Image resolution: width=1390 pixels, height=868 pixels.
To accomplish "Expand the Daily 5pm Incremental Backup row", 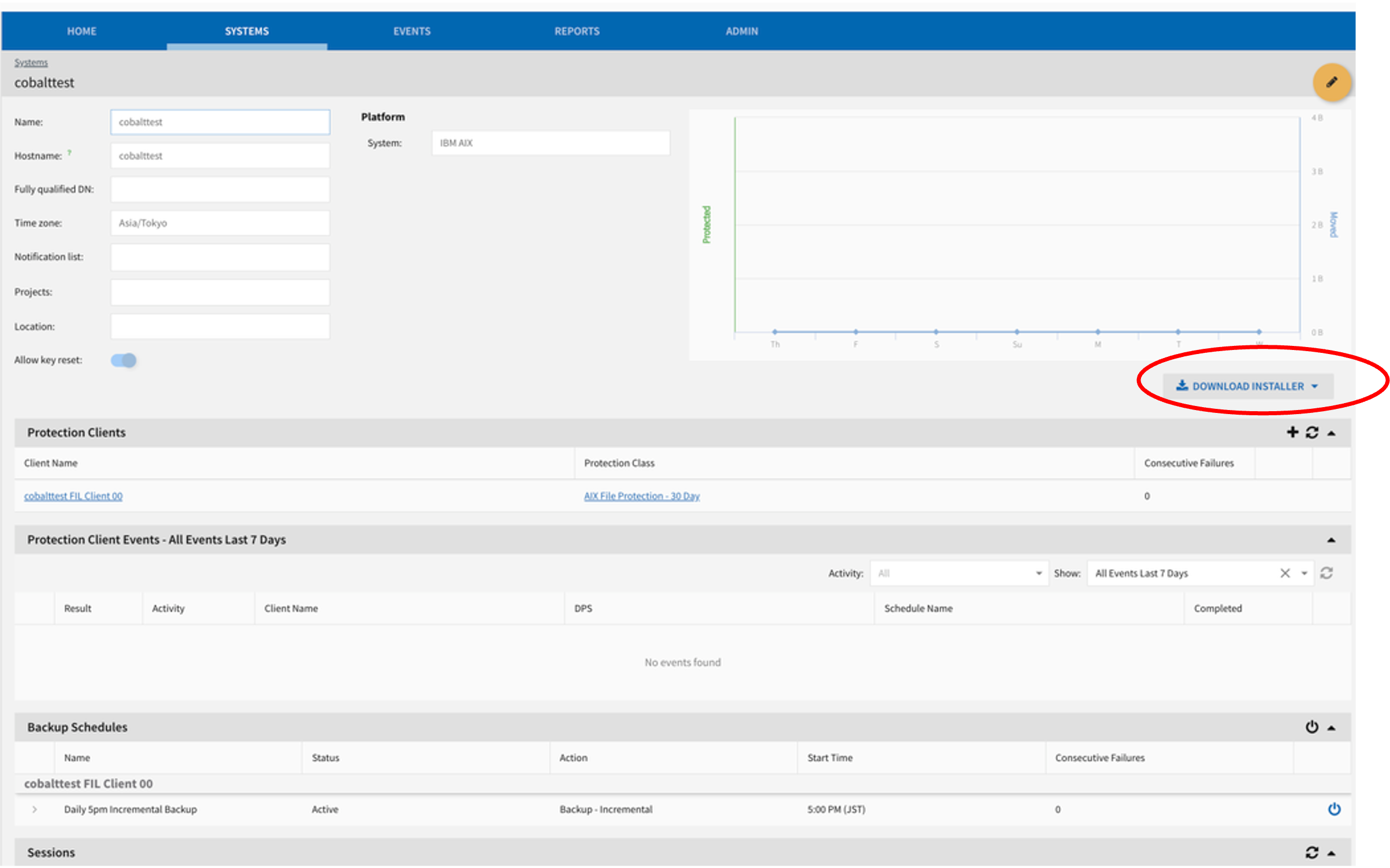I will coord(35,809).
